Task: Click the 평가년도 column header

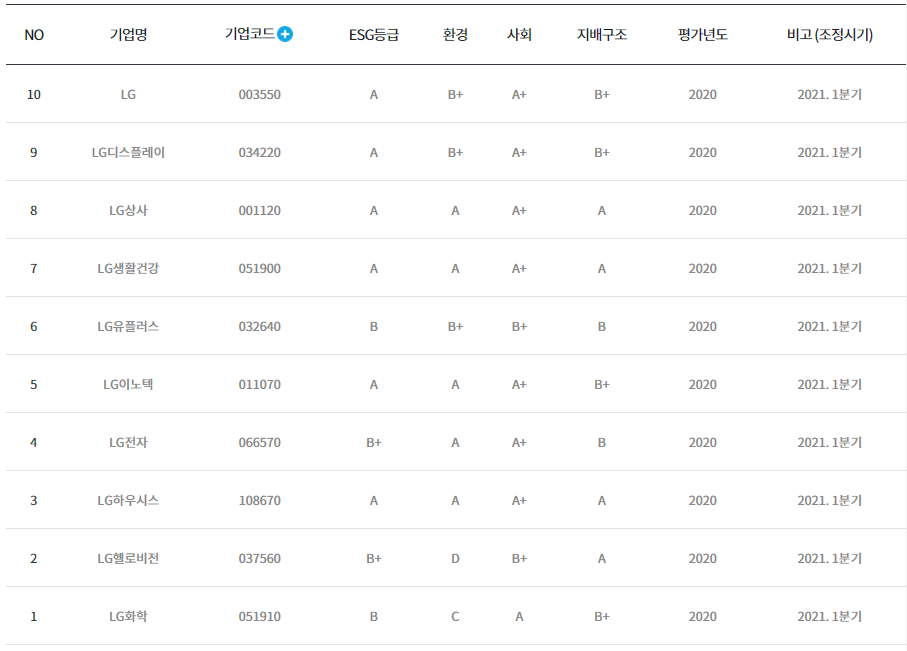Action: tap(703, 35)
